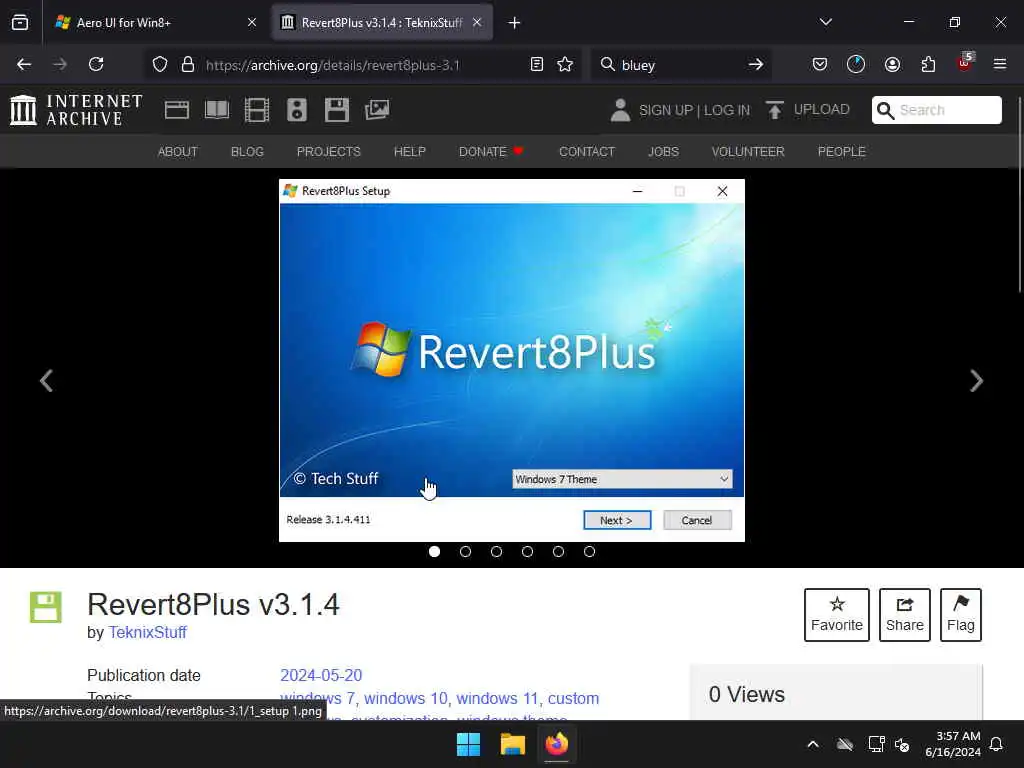
Task: Open the taskbar clock showing 3:57 AM
Action: point(953,744)
